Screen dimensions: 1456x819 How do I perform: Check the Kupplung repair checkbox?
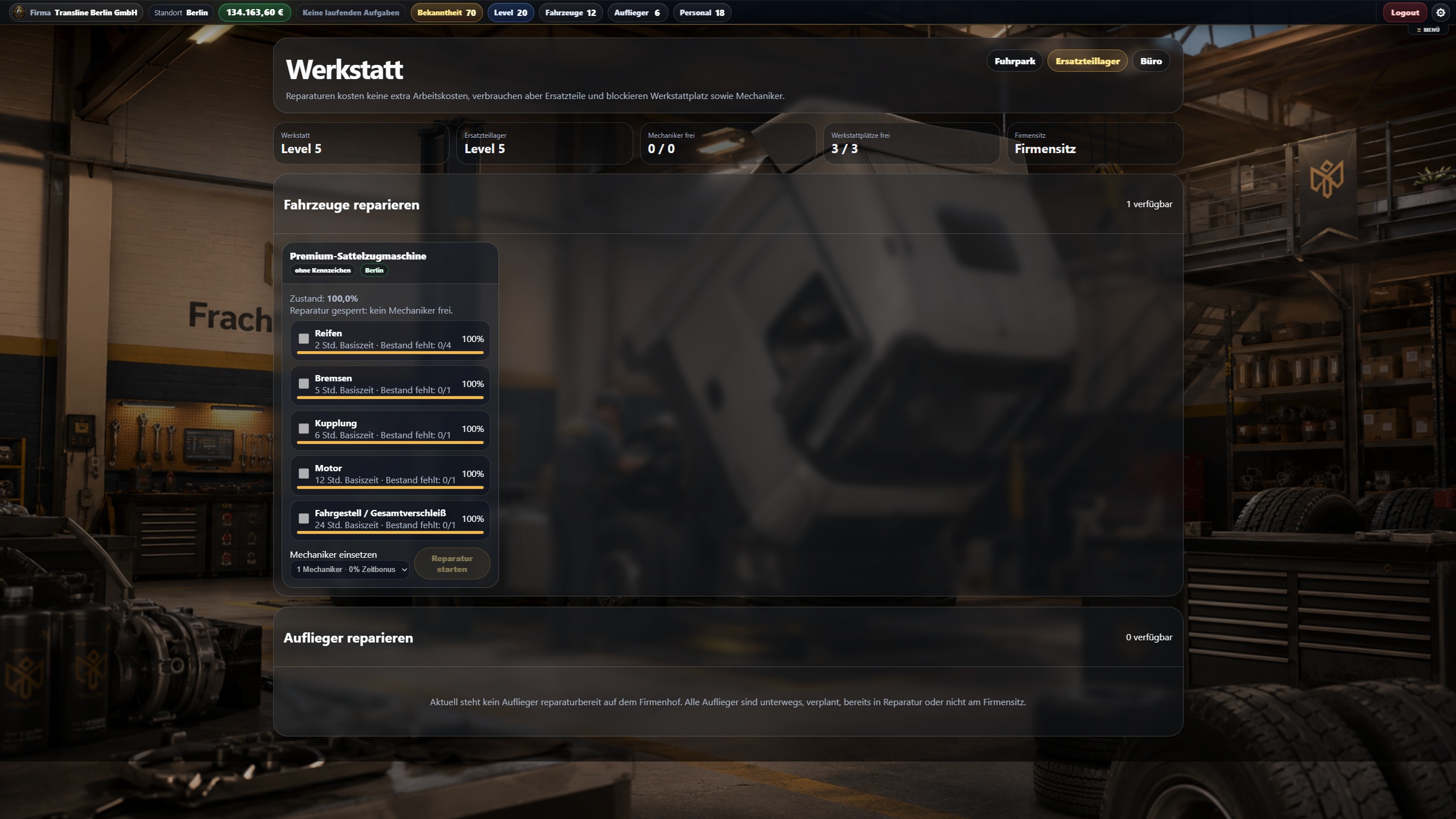click(304, 429)
